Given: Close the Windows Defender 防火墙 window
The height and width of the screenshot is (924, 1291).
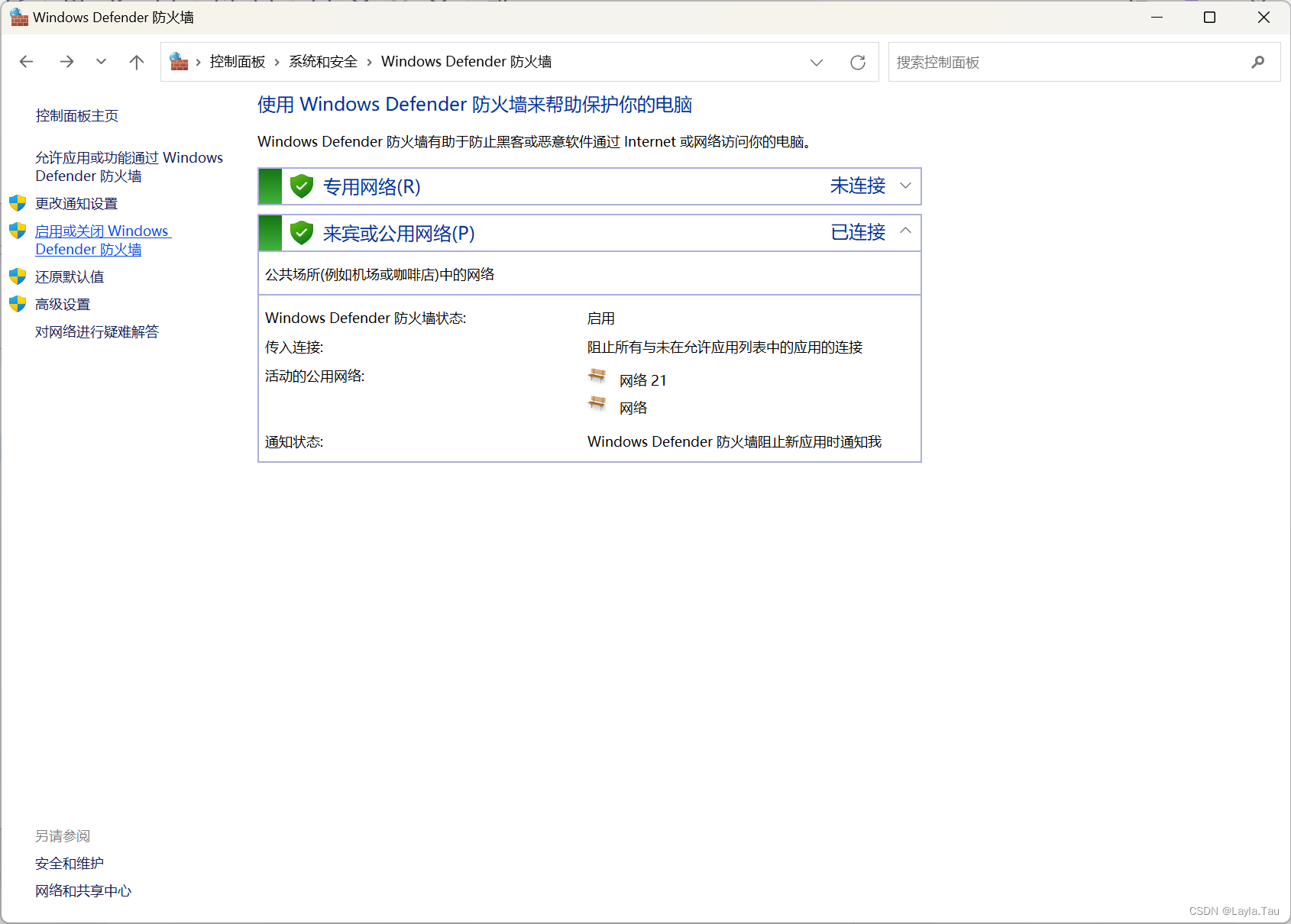Looking at the screenshot, I should [x=1263, y=17].
